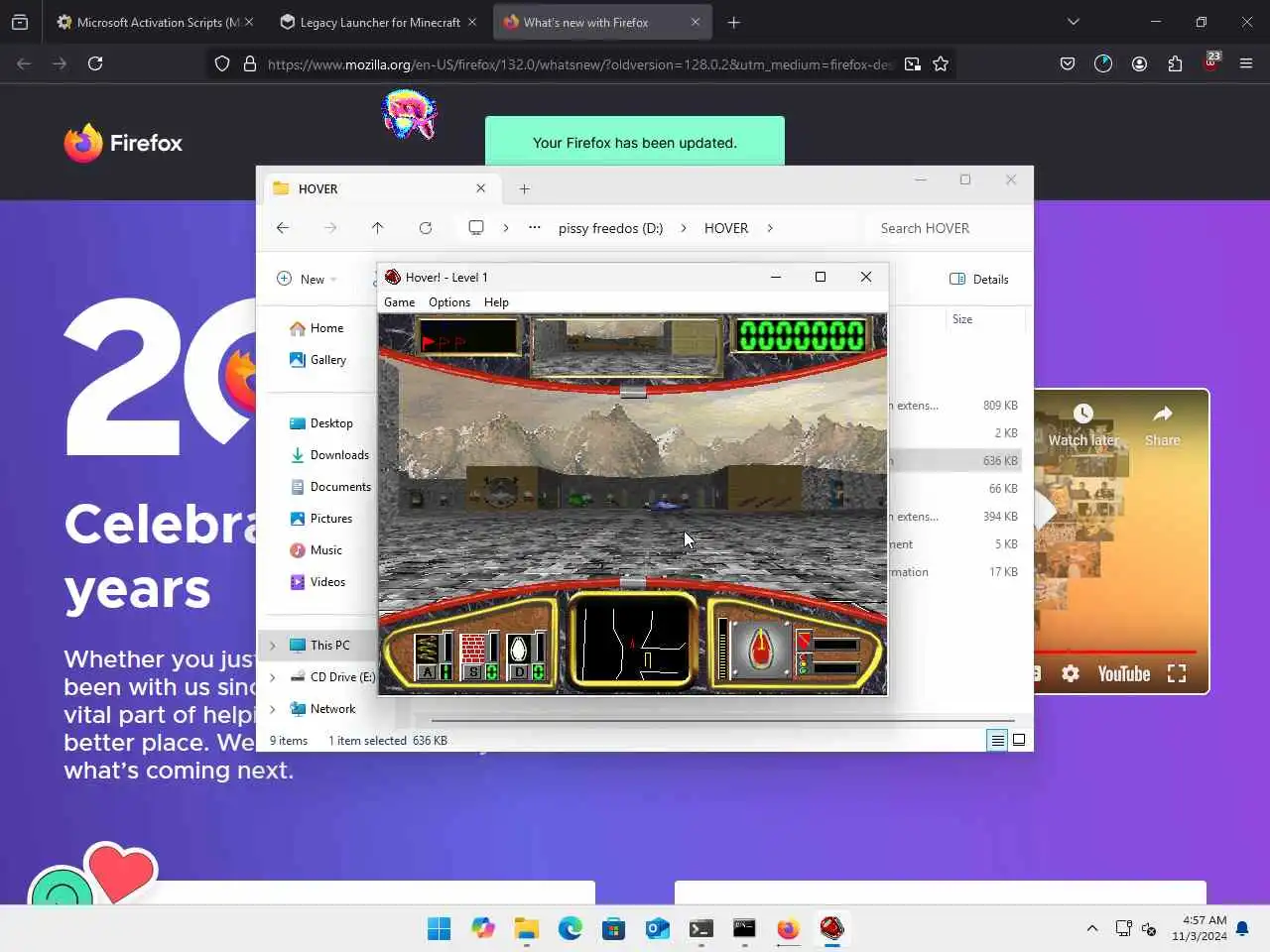Expand This PC tree node

click(x=273, y=646)
